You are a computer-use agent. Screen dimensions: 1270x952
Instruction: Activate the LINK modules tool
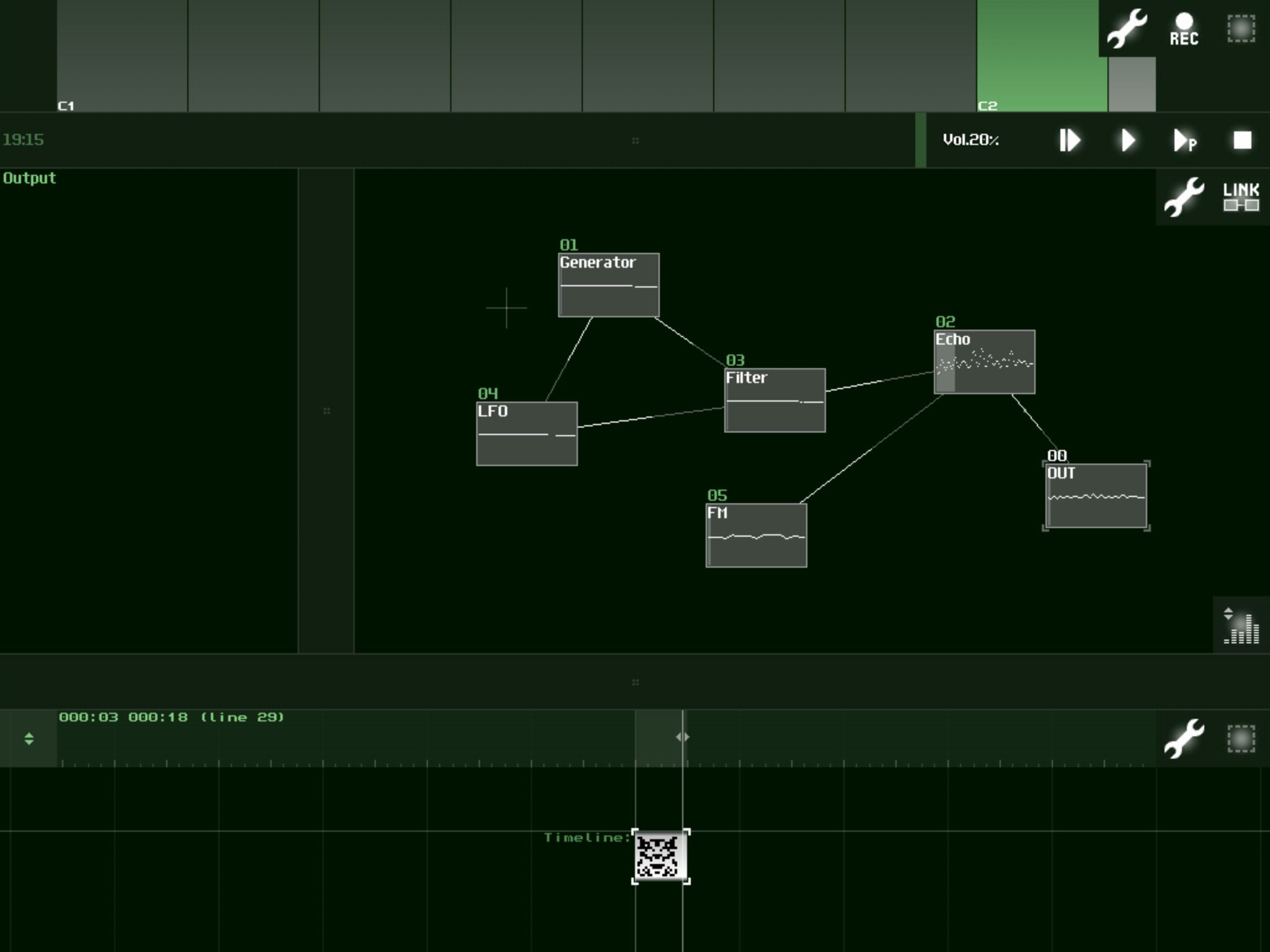click(1241, 197)
